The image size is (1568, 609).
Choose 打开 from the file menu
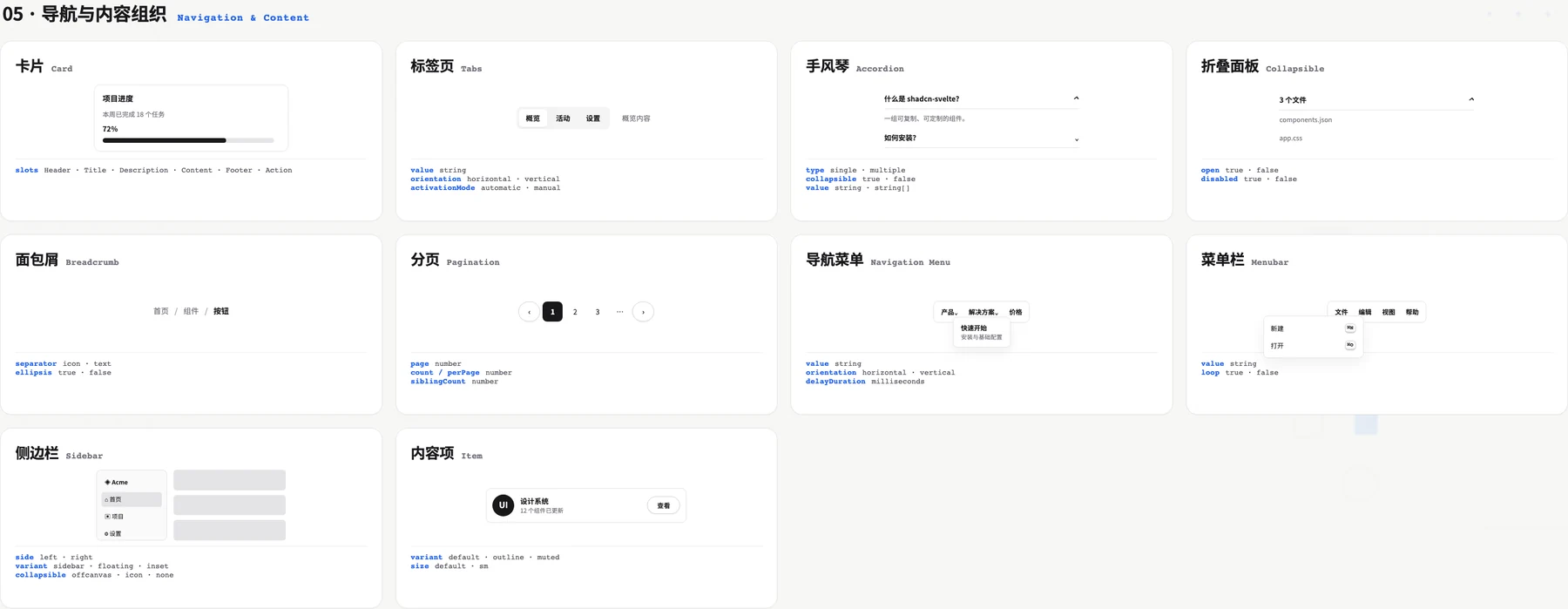pos(1313,346)
